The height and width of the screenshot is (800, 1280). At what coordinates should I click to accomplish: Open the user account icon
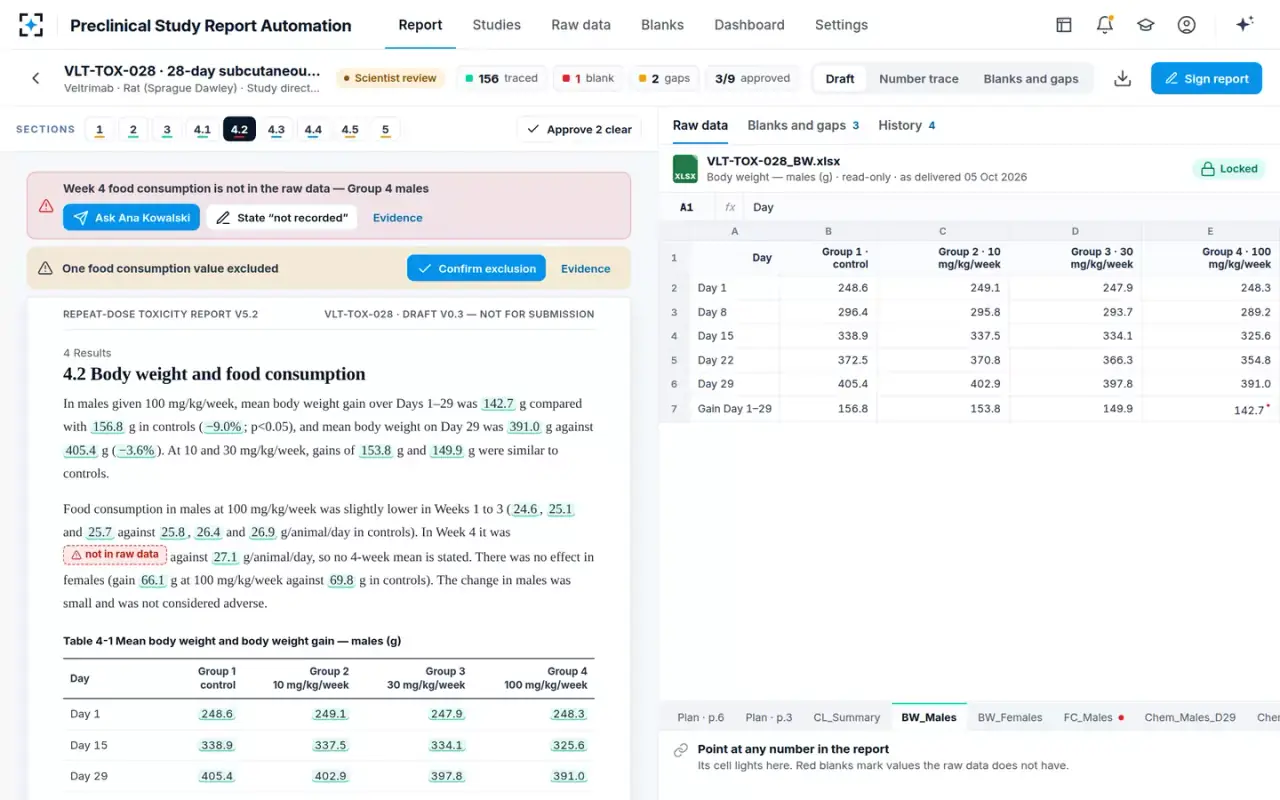[x=1187, y=25]
